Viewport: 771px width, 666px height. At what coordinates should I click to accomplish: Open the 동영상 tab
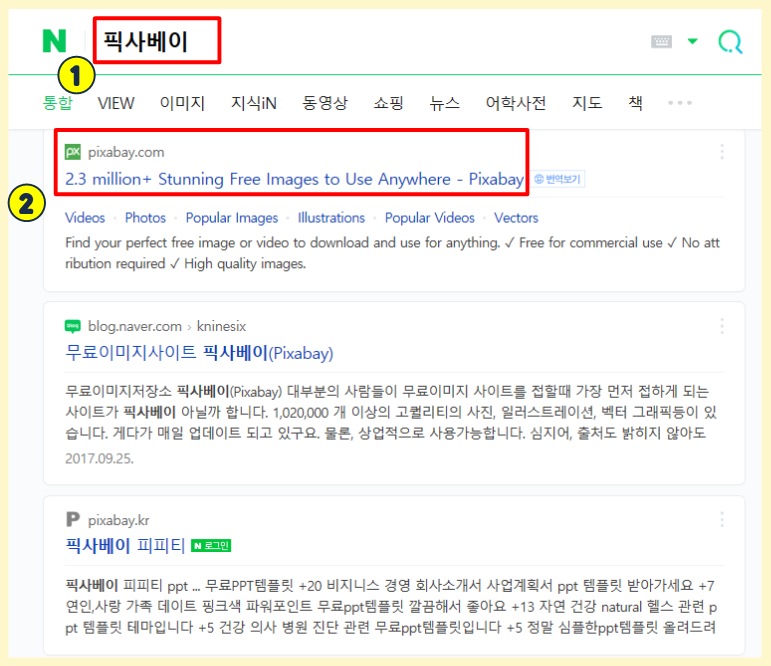(325, 103)
